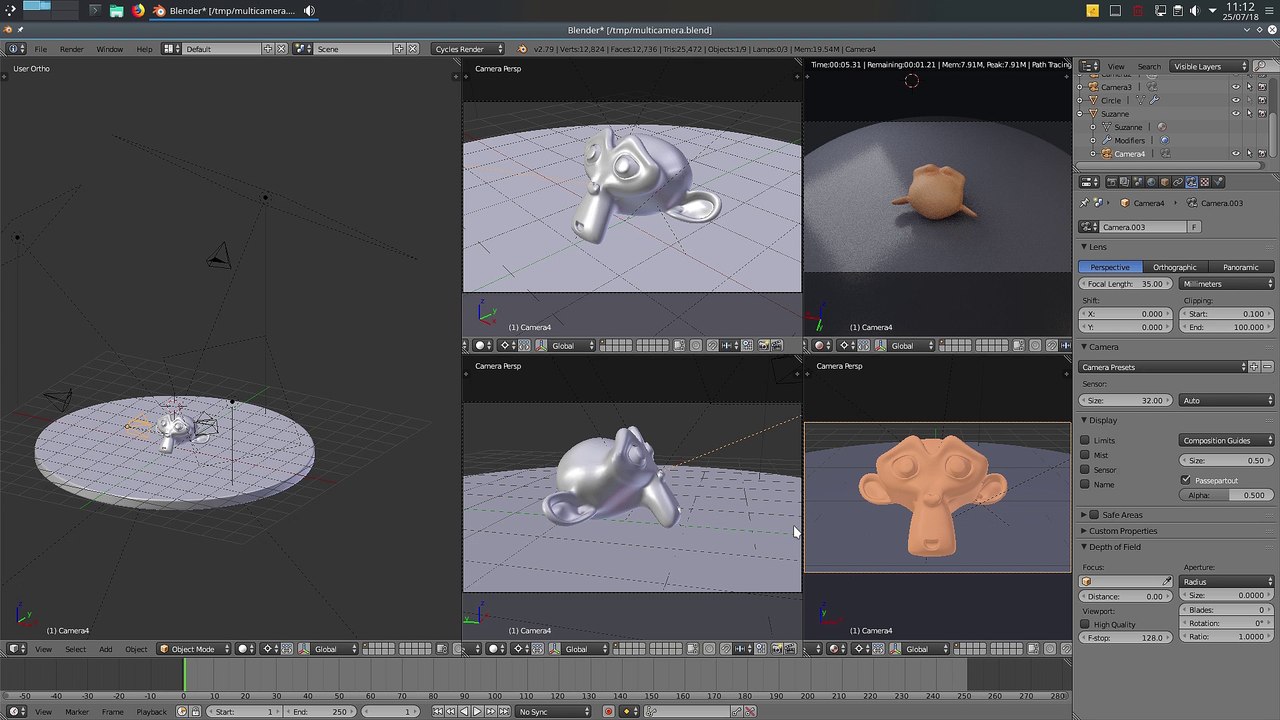Open the Render menu
The height and width of the screenshot is (720, 1280).
[x=72, y=49]
